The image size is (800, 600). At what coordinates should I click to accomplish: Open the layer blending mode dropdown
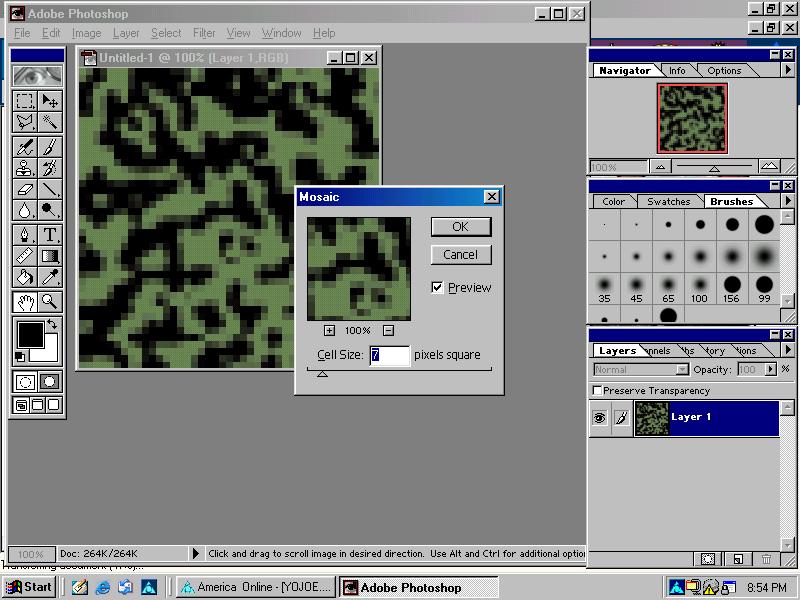click(x=683, y=369)
